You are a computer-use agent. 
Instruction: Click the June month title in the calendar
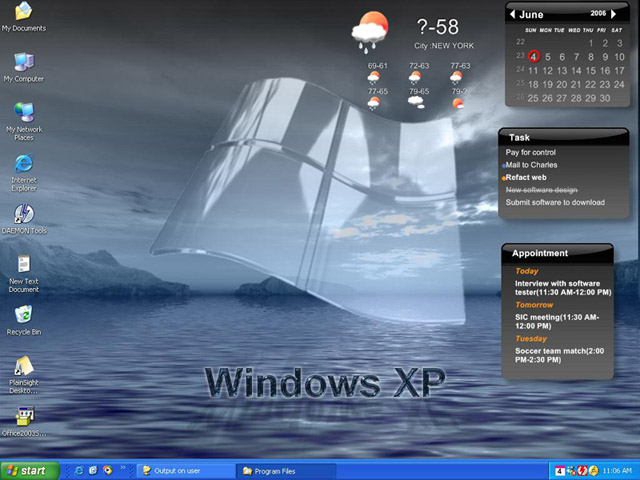(x=531, y=15)
